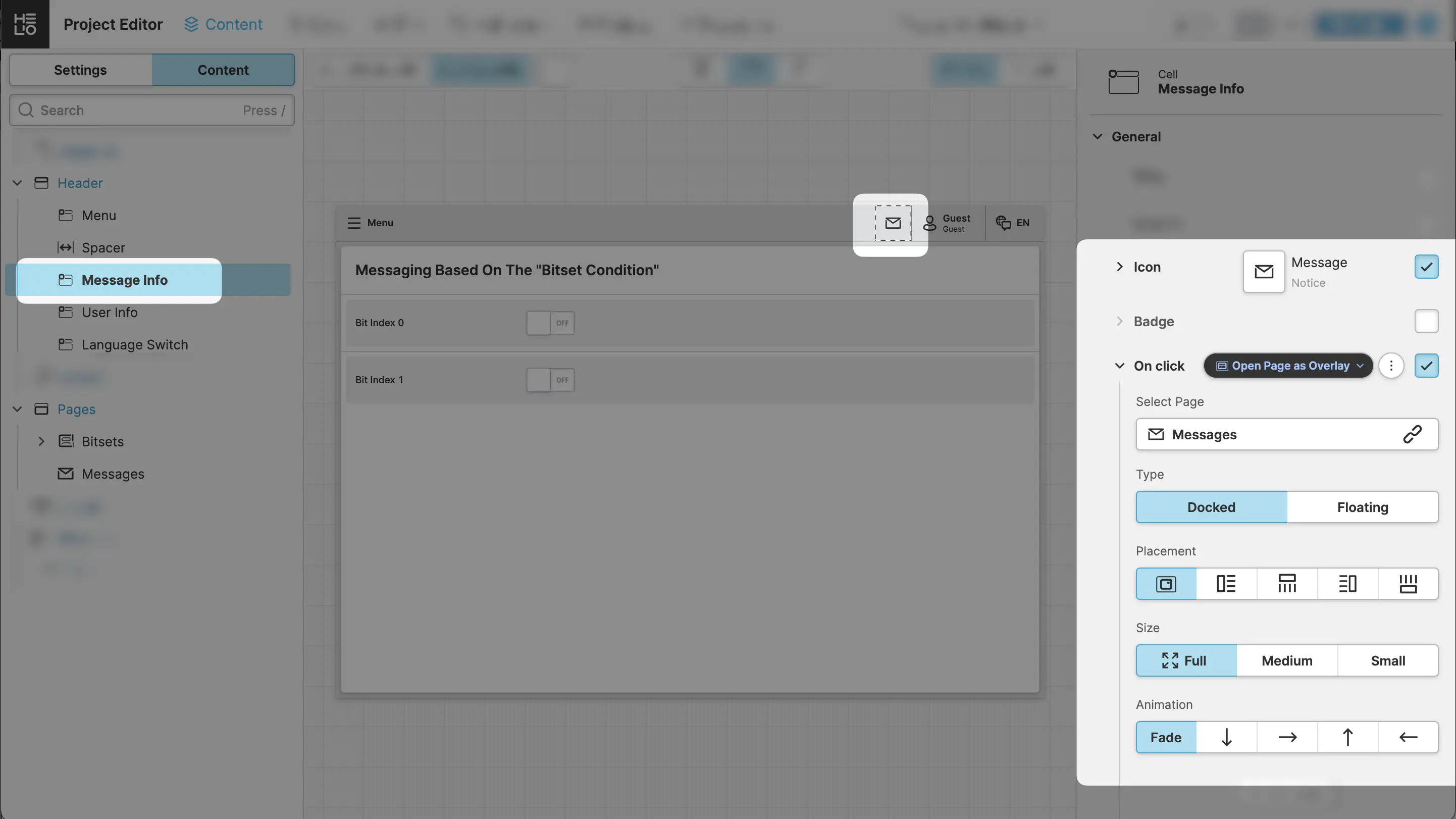Click the link icon in Messages field
Viewport: 1456px width, 819px height.
click(1412, 434)
